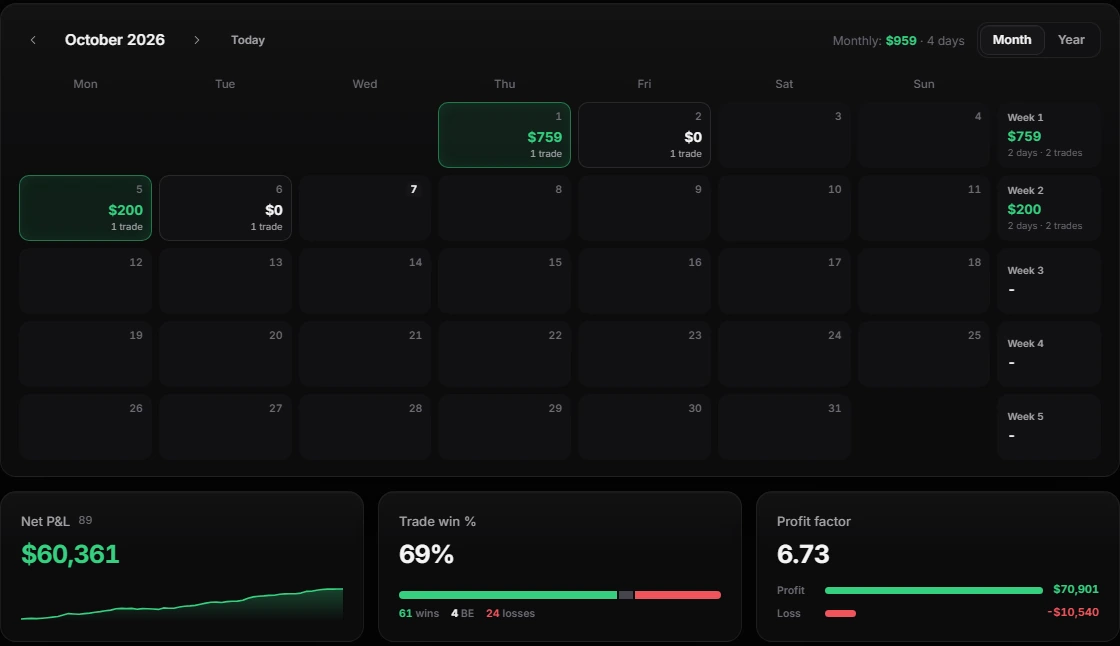Click the 24 losses label
1120x646 pixels.
pos(510,613)
